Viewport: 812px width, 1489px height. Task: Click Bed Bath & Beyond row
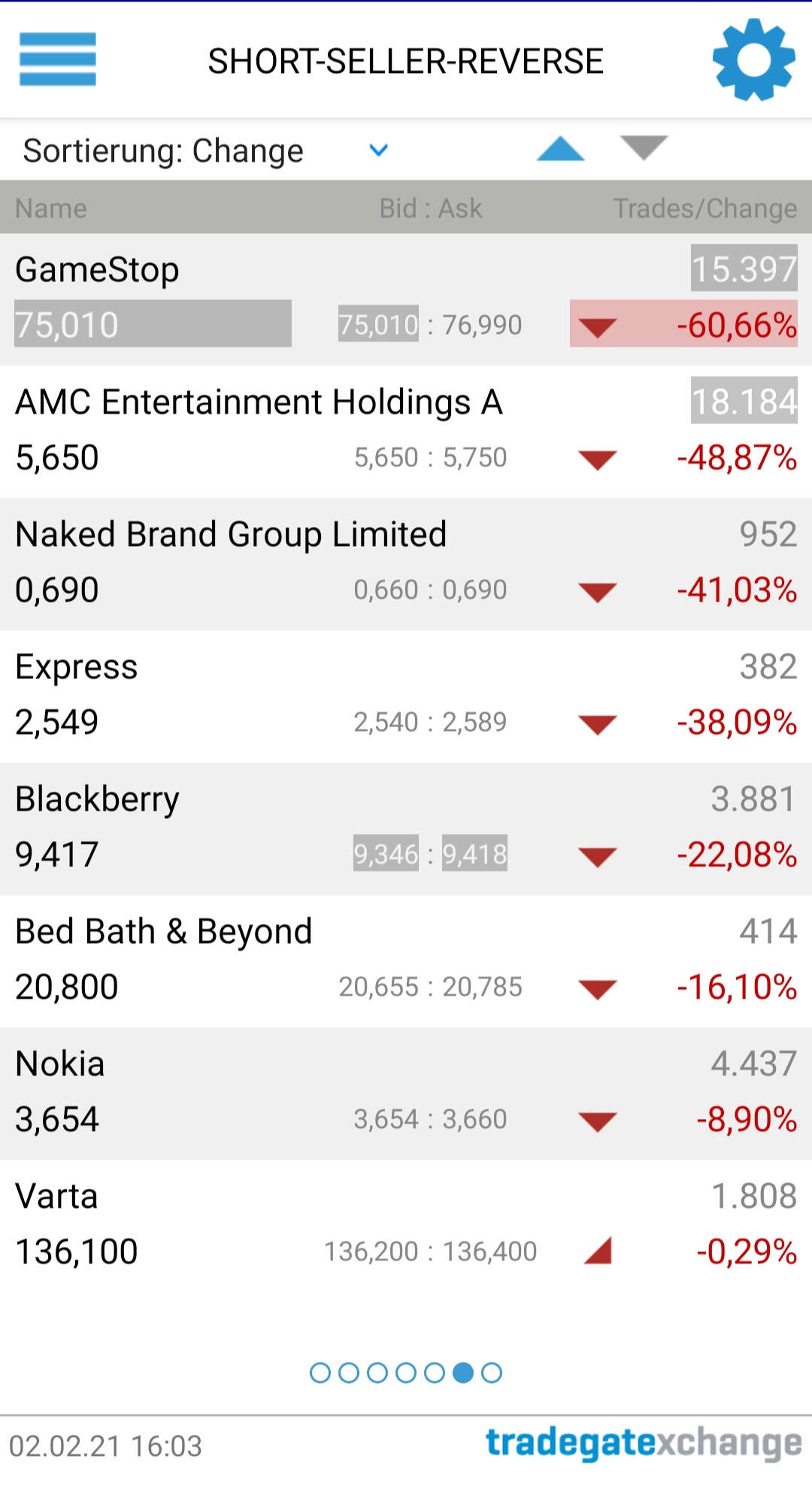(164, 932)
